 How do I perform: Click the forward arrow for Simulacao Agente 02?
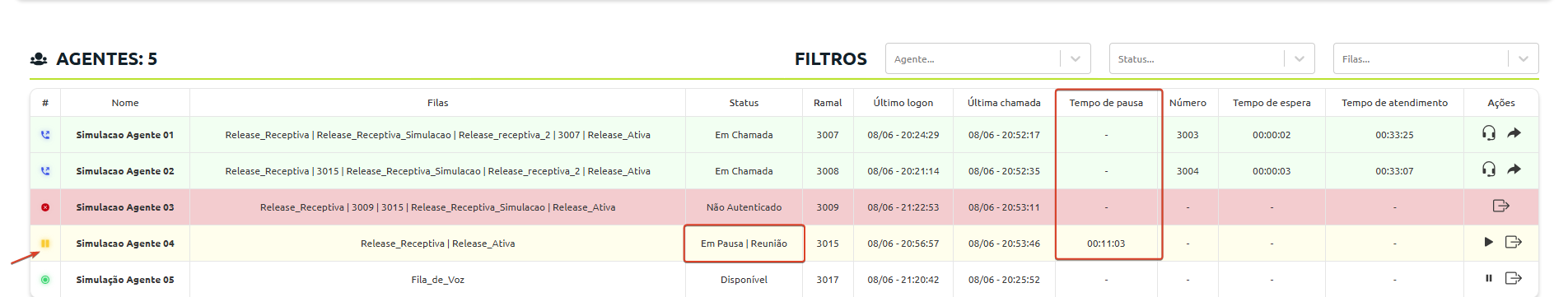(x=1514, y=169)
